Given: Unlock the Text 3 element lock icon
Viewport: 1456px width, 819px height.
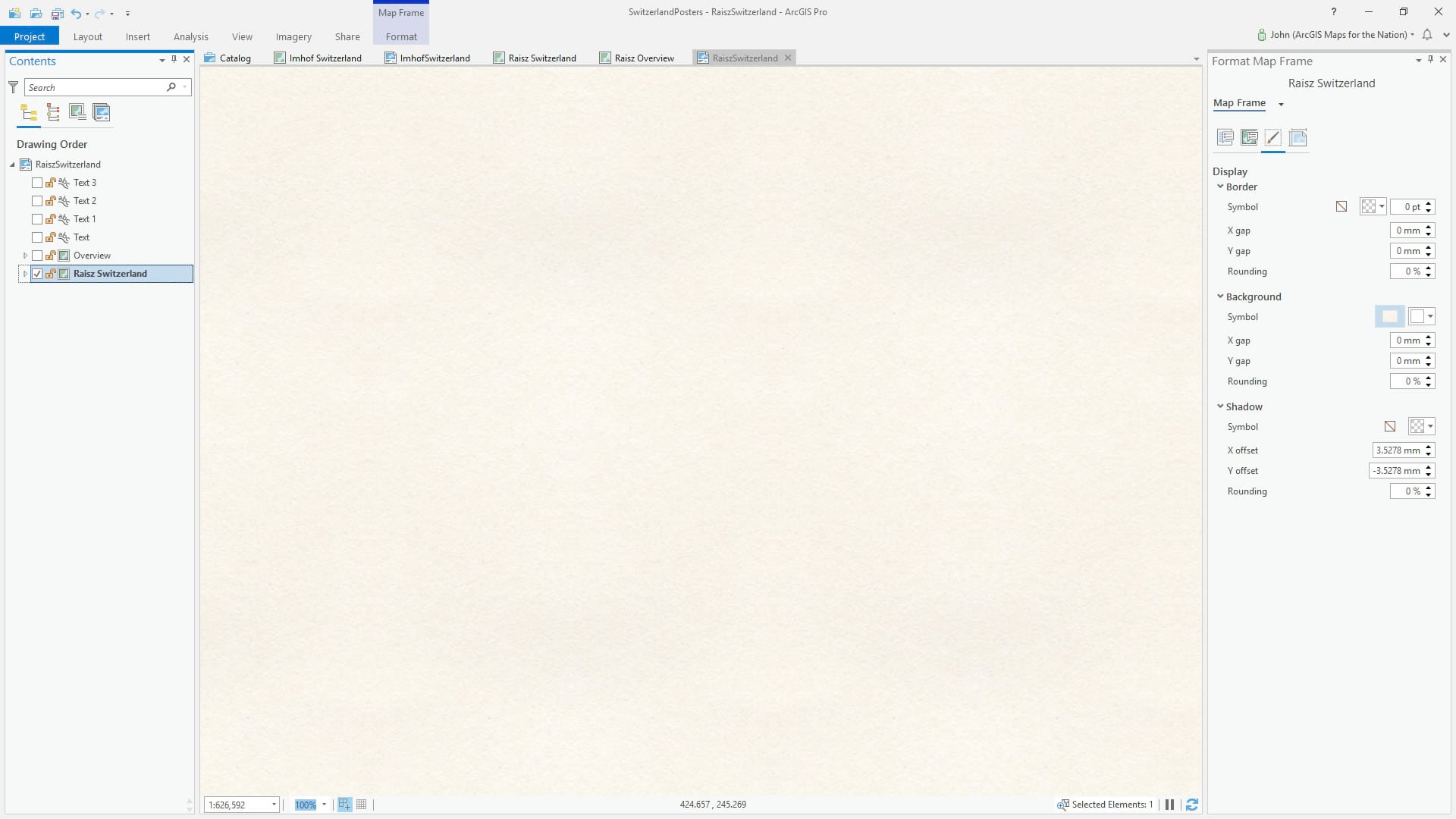Looking at the screenshot, I should [x=50, y=183].
